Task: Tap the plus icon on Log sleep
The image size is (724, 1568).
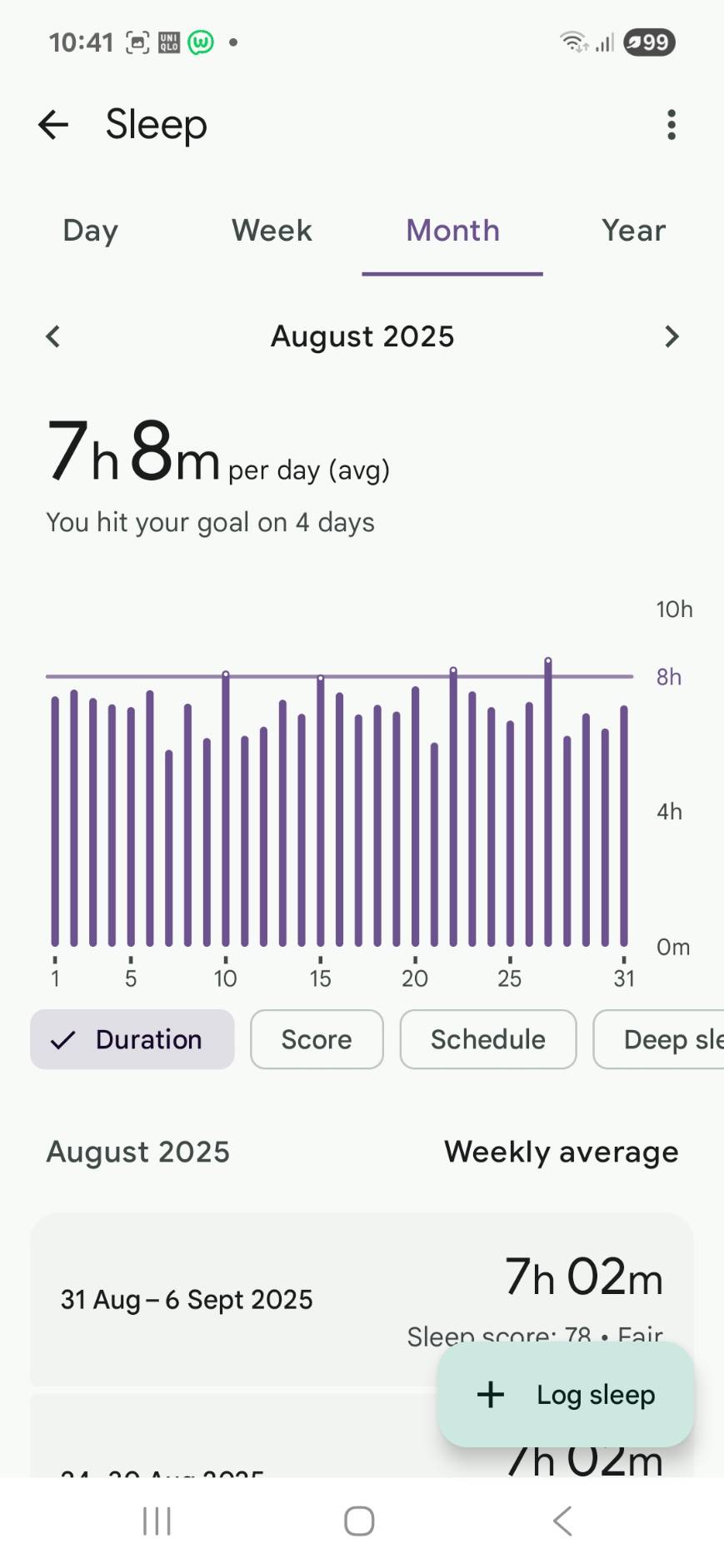Action: (491, 1394)
